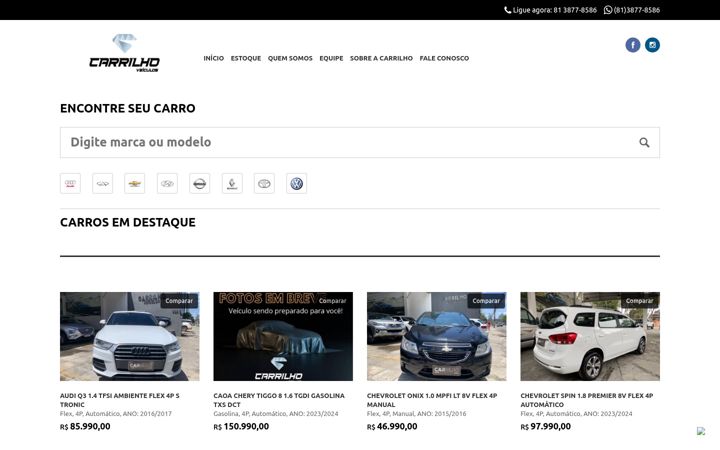This screenshot has width=720, height=450.
Task: Filter cars by Renault brand logo
Action: (x=232, y=184)
